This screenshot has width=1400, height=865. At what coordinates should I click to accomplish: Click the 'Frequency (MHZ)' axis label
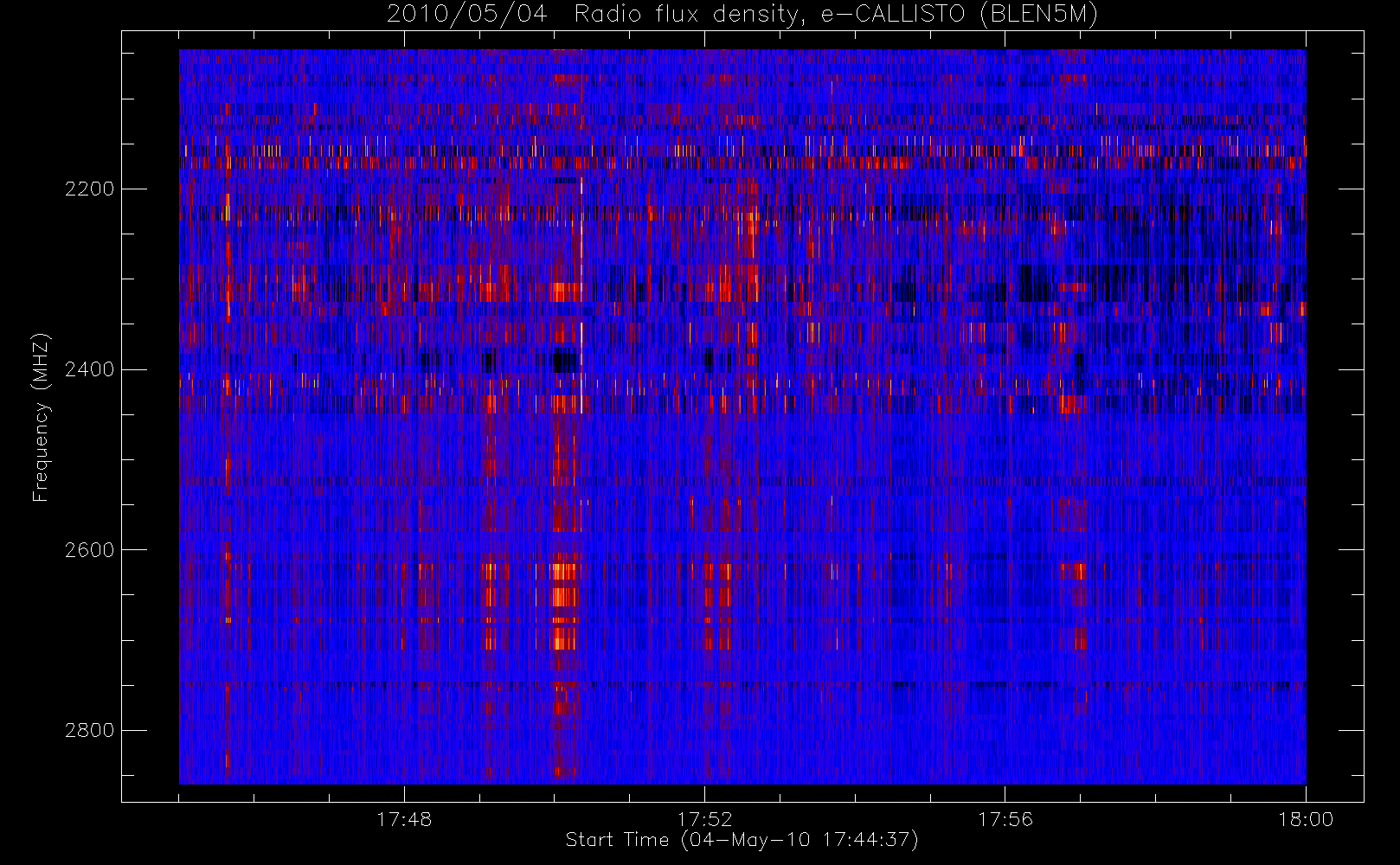point(41,418)
